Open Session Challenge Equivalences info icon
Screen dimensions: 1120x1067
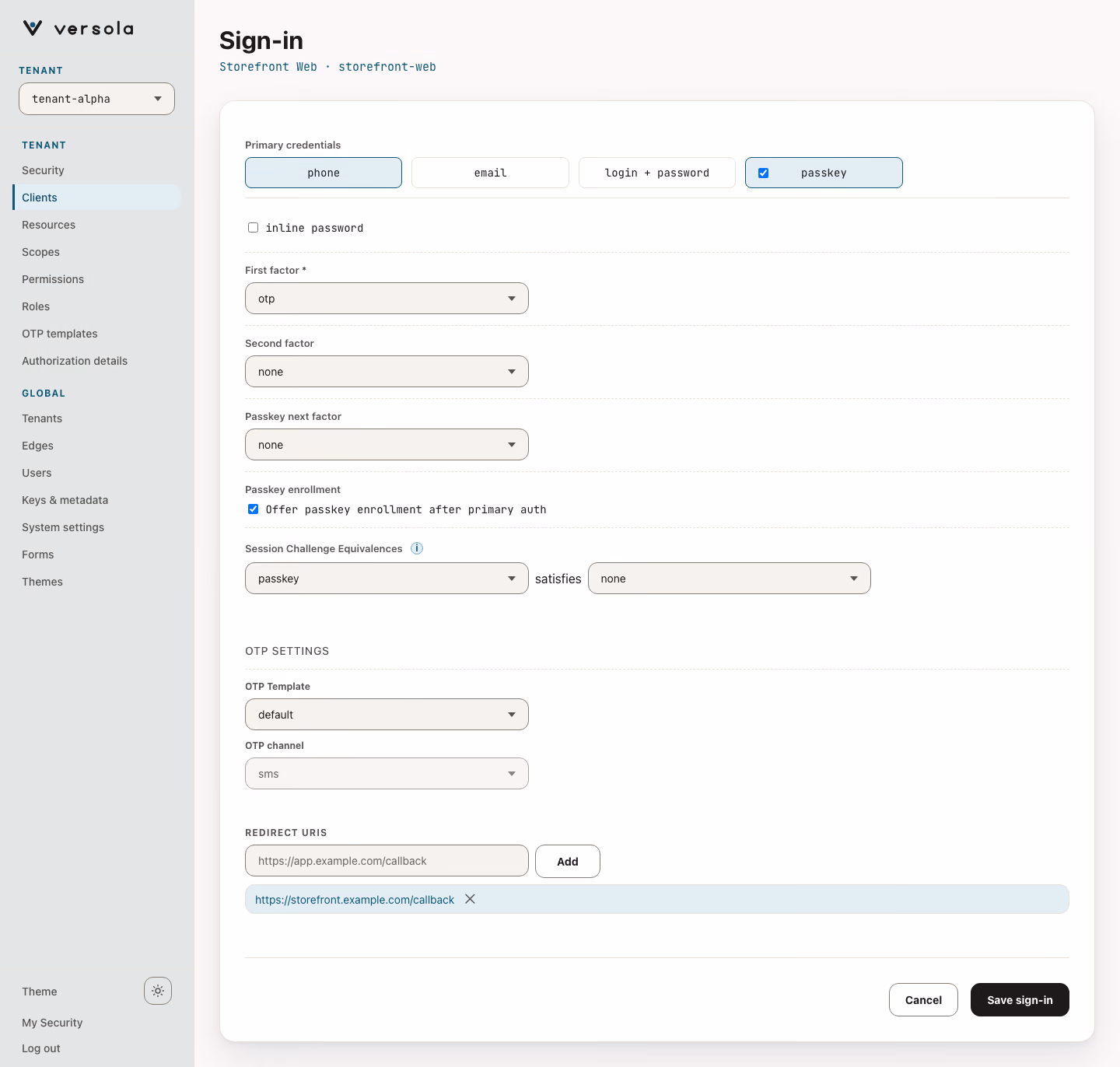pos(417,548)
